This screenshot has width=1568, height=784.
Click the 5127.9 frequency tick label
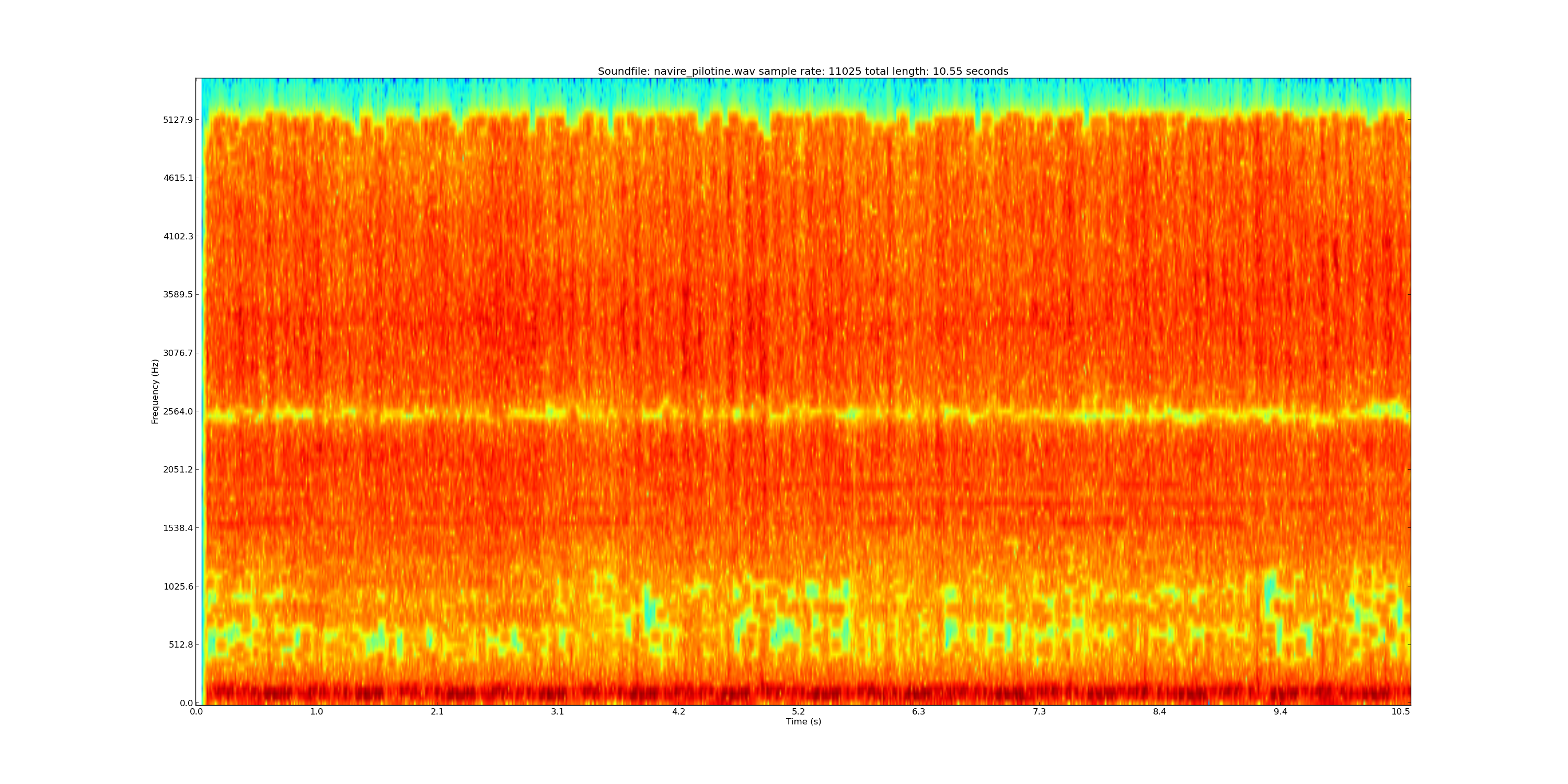(177, 120)
